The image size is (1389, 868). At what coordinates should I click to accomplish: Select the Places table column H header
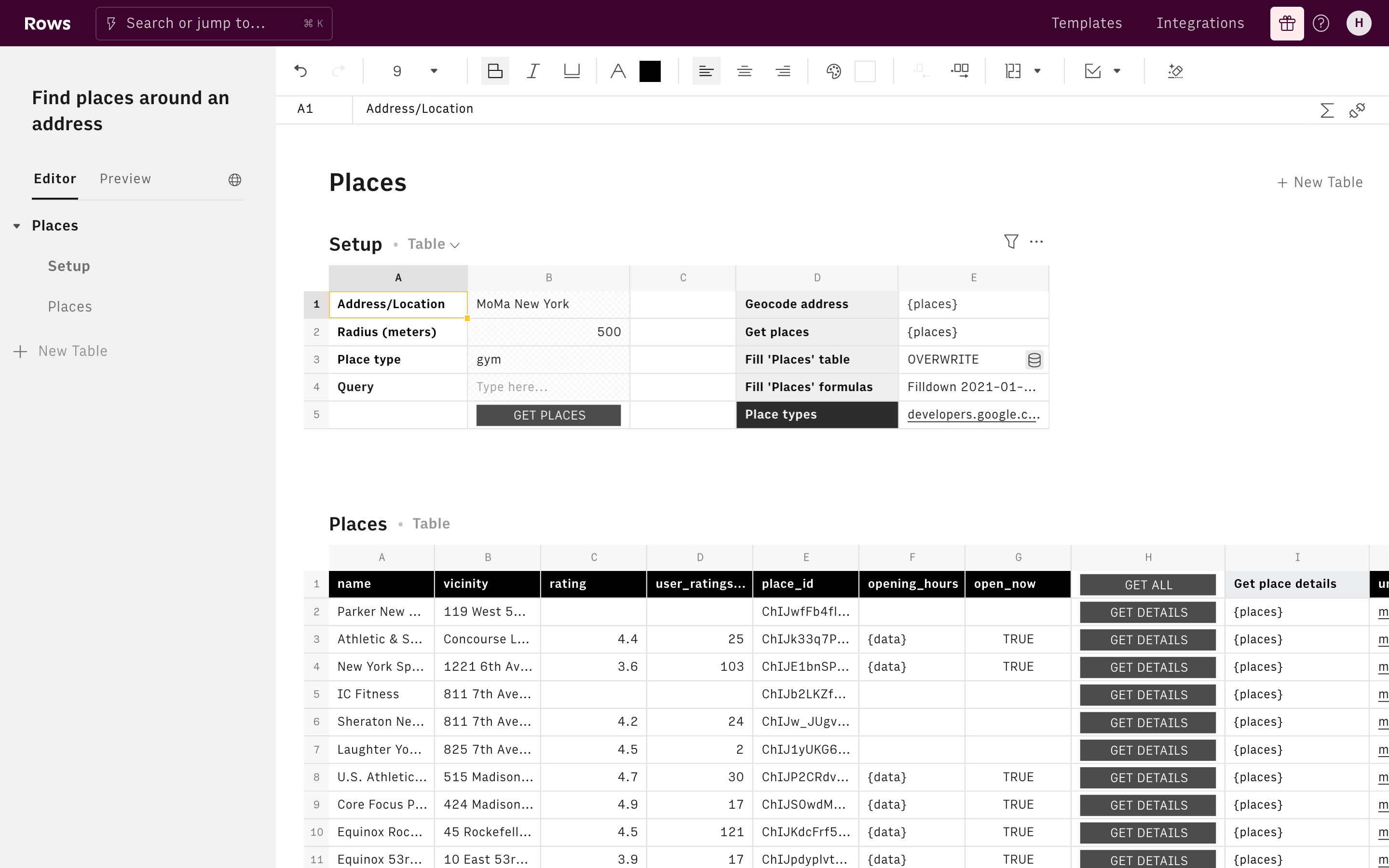pyautogui.click(x=1148, y=557)
